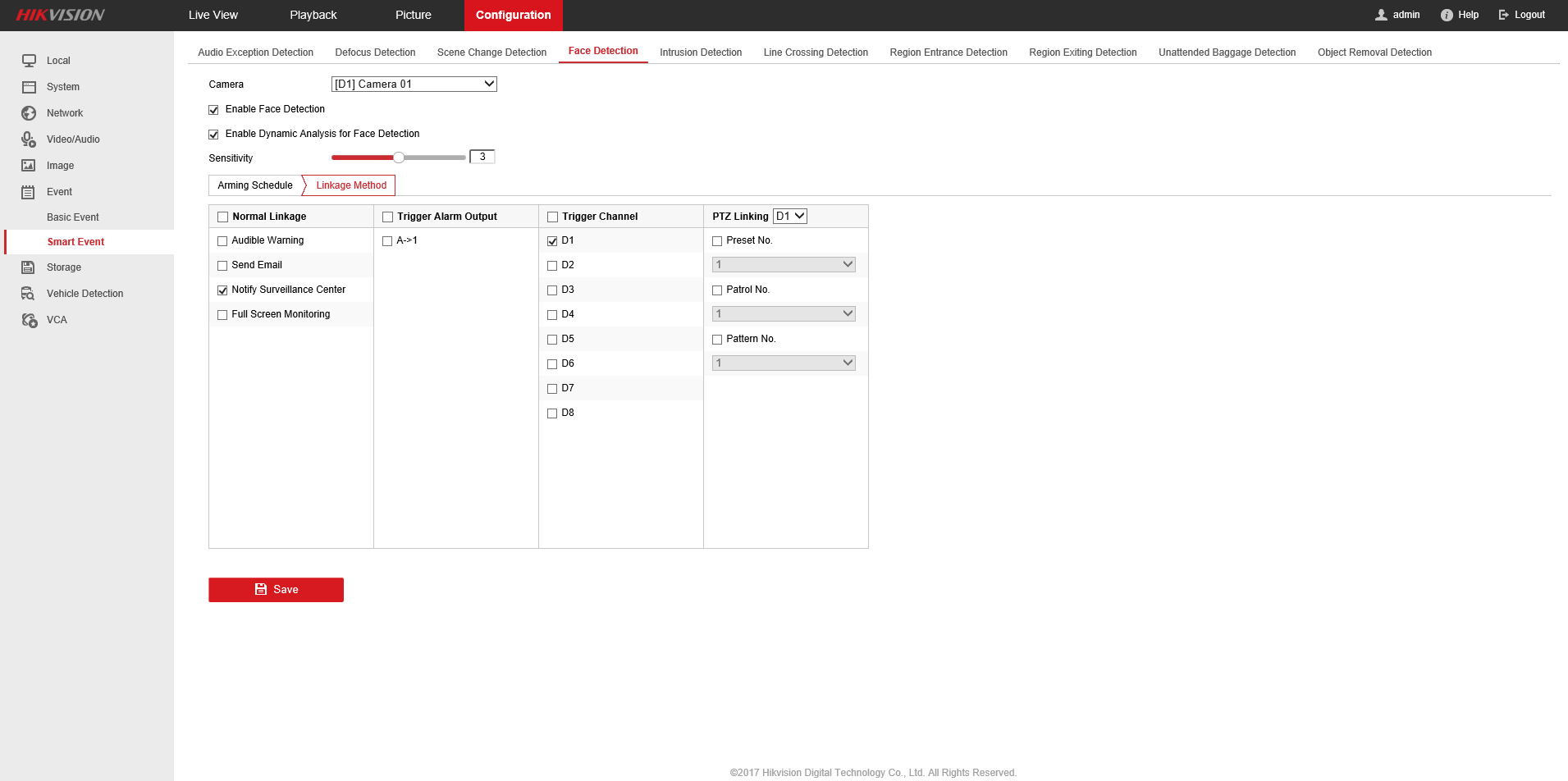Click the Video/Audio icon in sidebar
The height and width of the screenshot is (781, 1568).
click(x=29, y=139)
